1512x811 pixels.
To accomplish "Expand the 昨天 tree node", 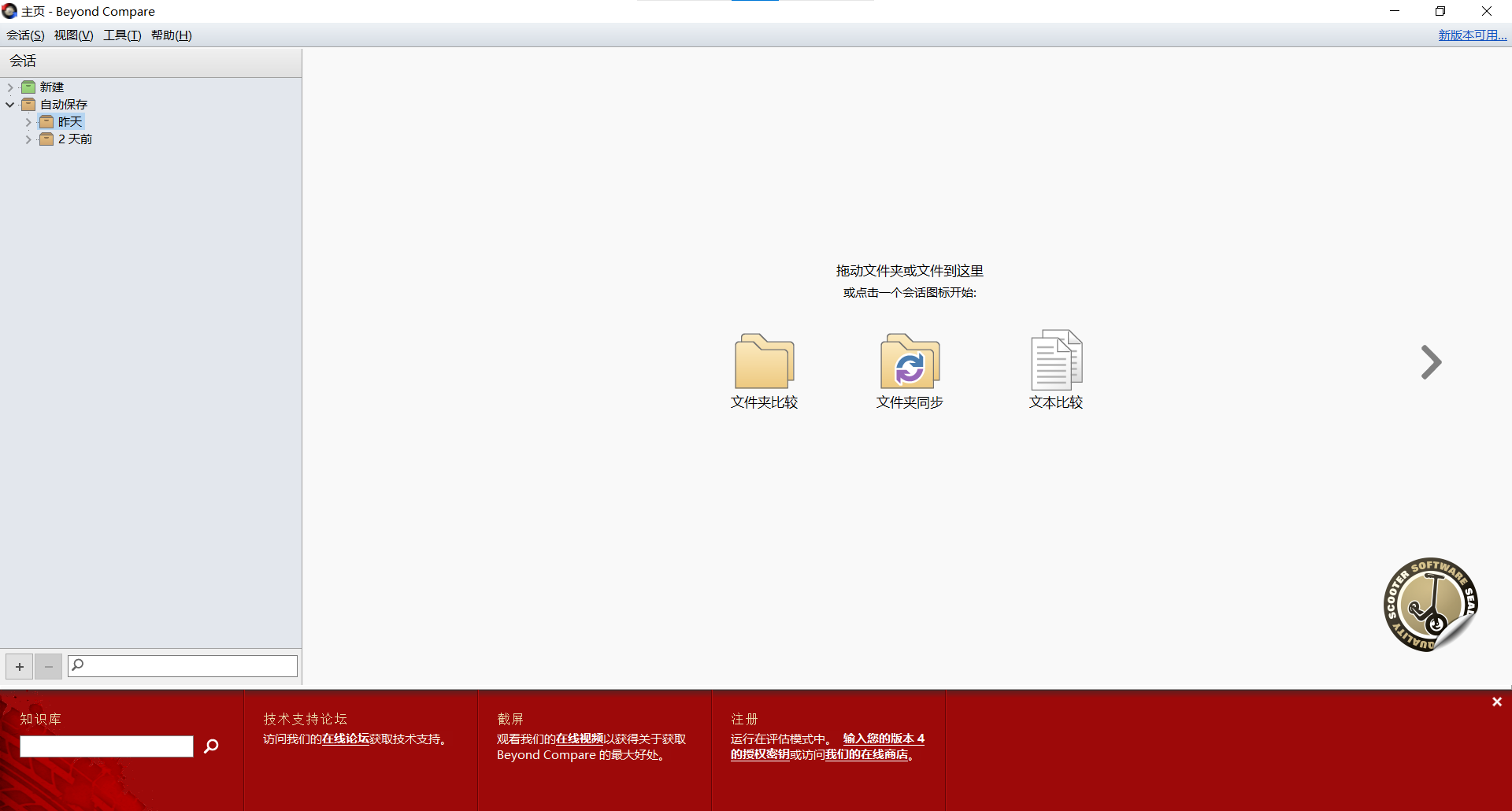I will 28,122.
